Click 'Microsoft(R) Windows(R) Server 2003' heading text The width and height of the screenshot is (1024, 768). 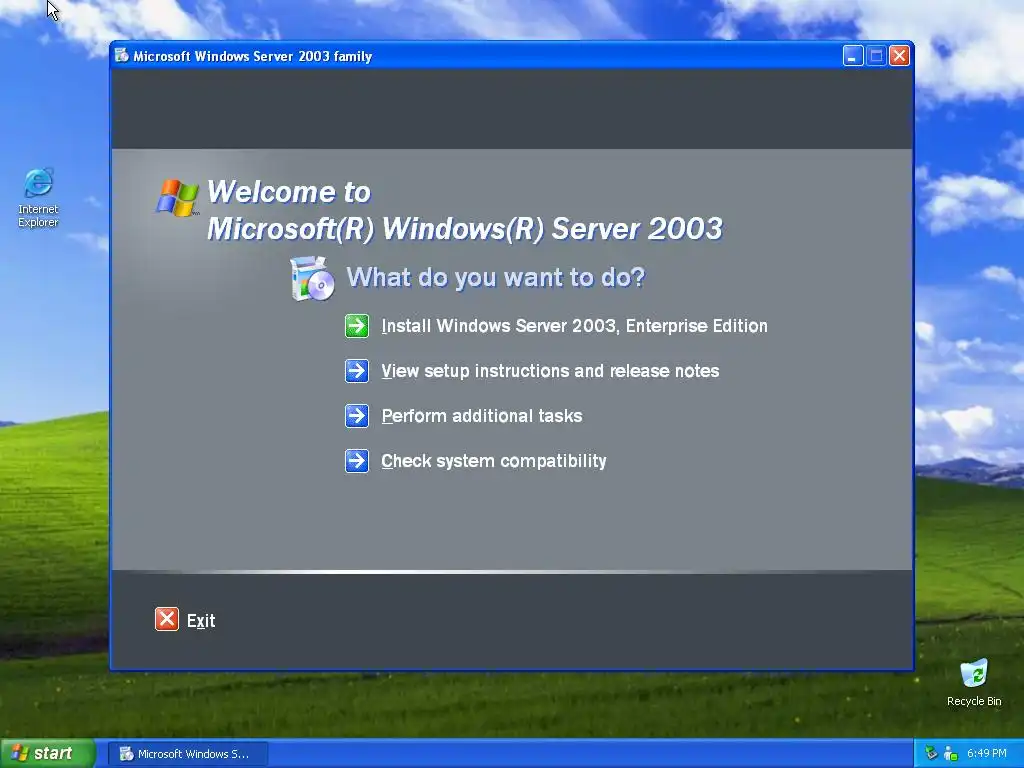(465, 229)
